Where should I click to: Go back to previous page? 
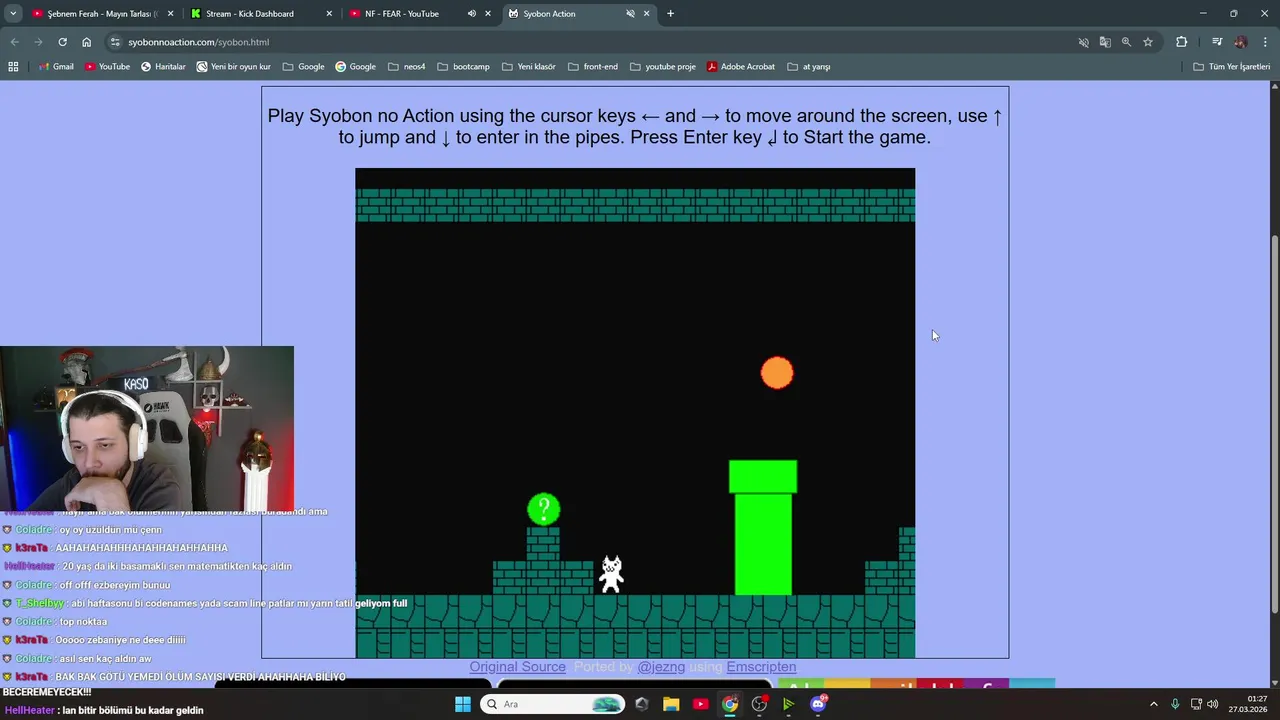tap(14, 42)
